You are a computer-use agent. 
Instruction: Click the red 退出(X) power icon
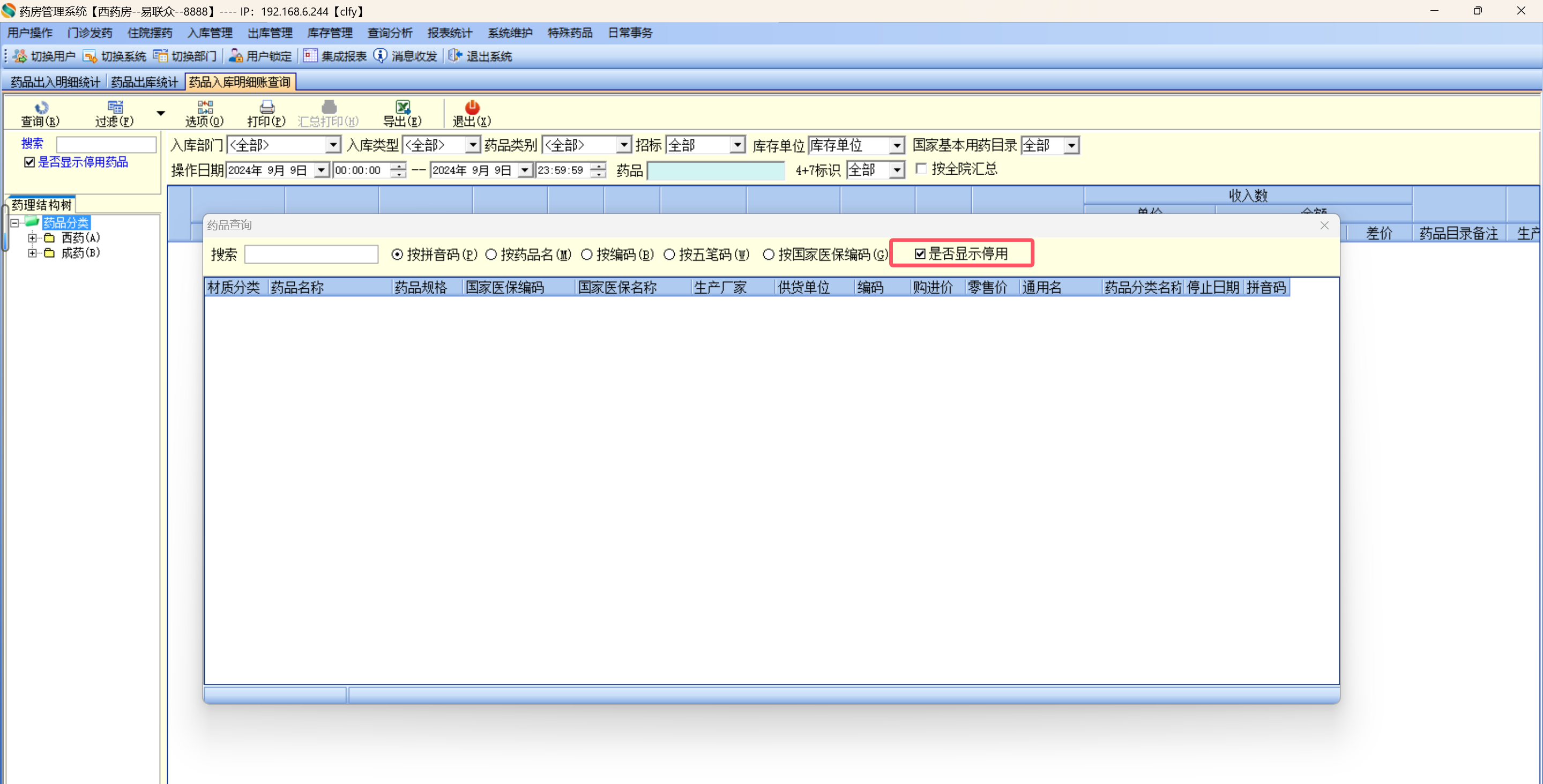click(472, 108)
